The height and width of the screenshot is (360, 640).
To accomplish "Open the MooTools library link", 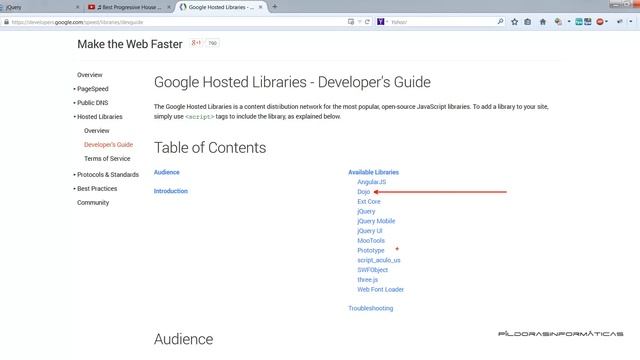I will click(371, 241).
